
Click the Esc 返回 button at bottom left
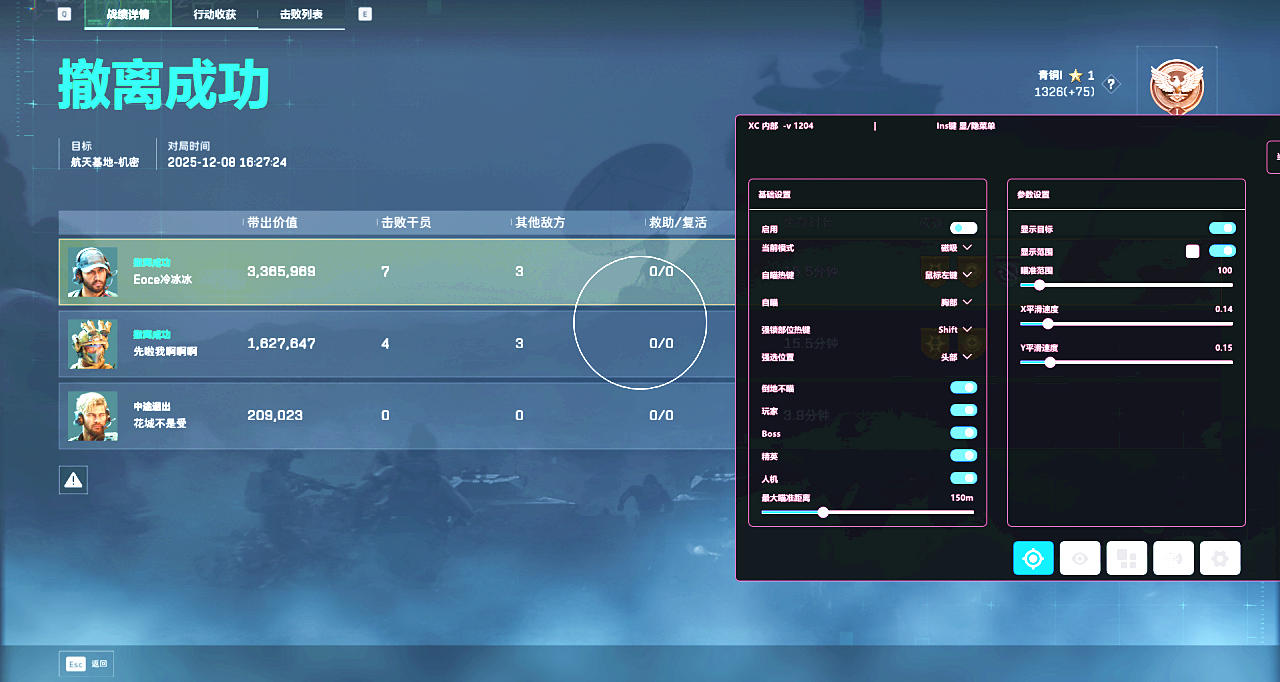point(86,663)
